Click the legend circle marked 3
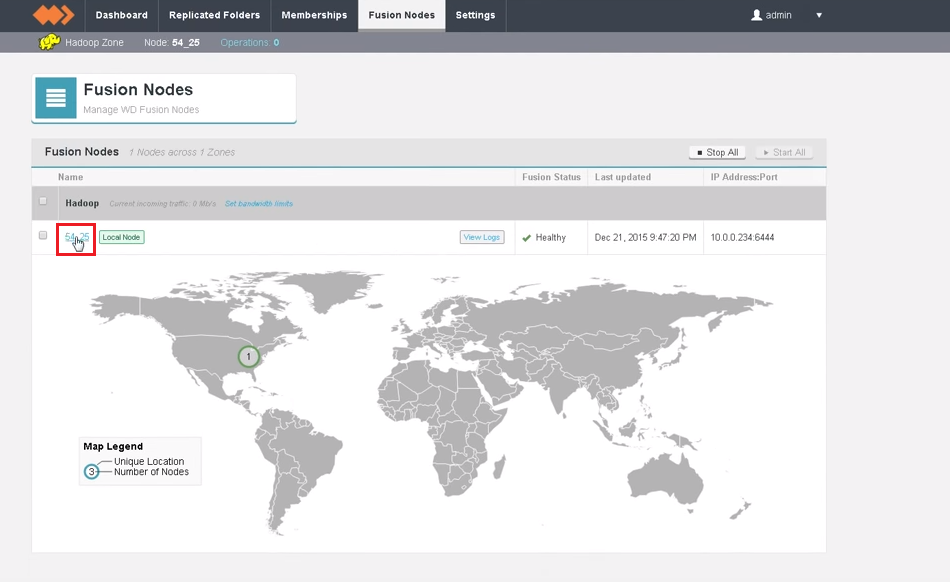 pyautogui.click(x=91, y=471)
